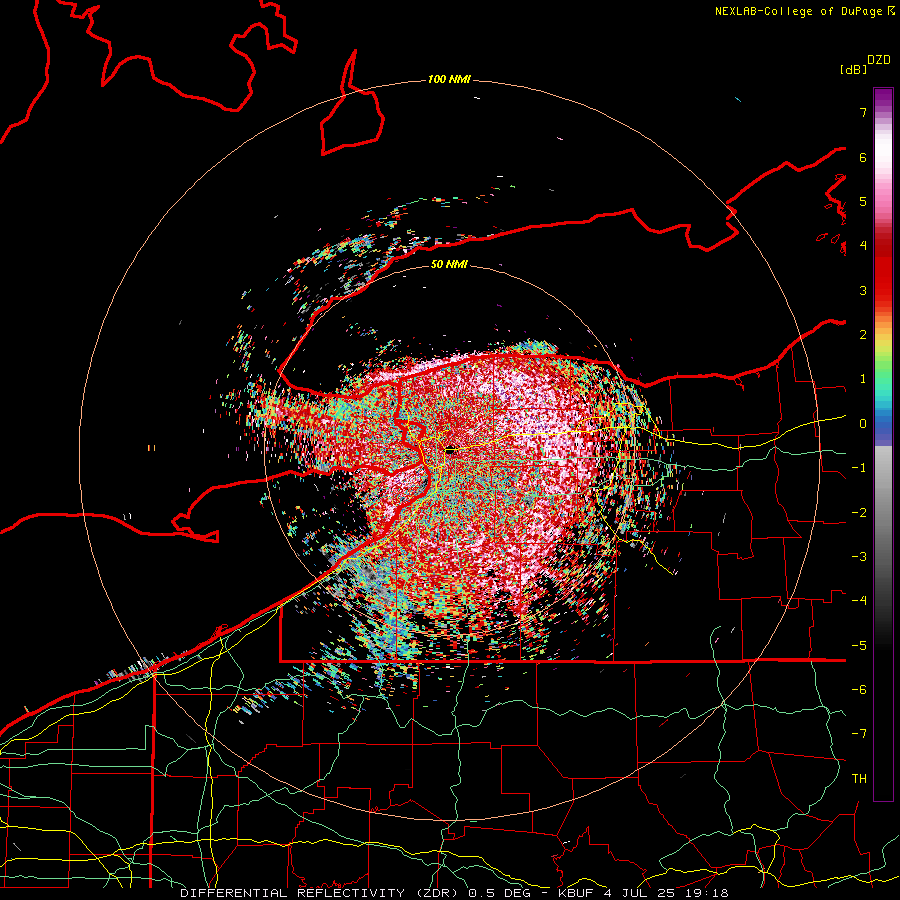Click the -1 value on the scale
The height and width of the screenshot is (900, 900).
(859, 468)
